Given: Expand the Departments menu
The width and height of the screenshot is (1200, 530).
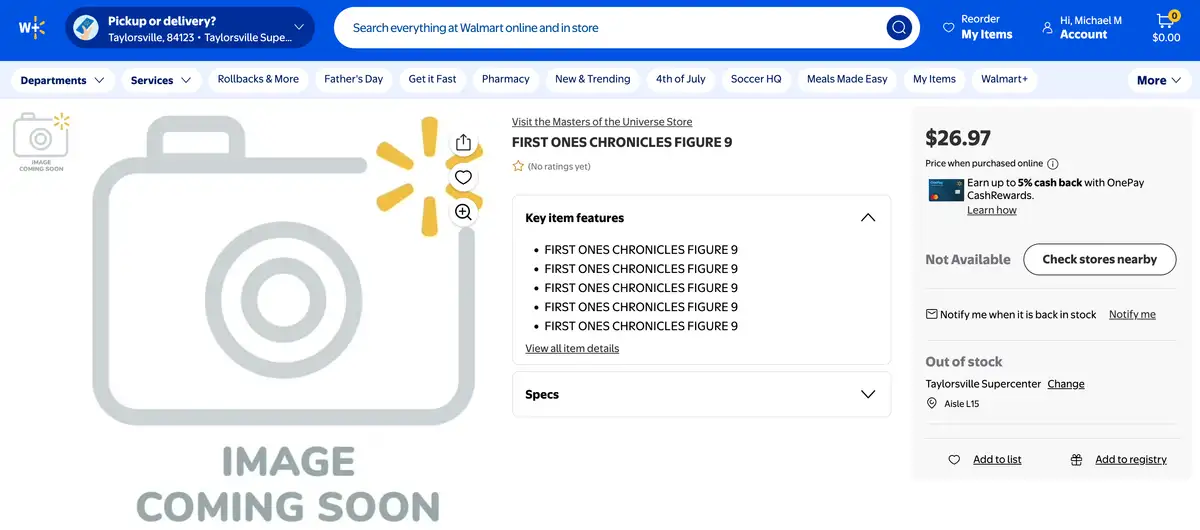Looking at the screenshot, I should click(62, 80).
